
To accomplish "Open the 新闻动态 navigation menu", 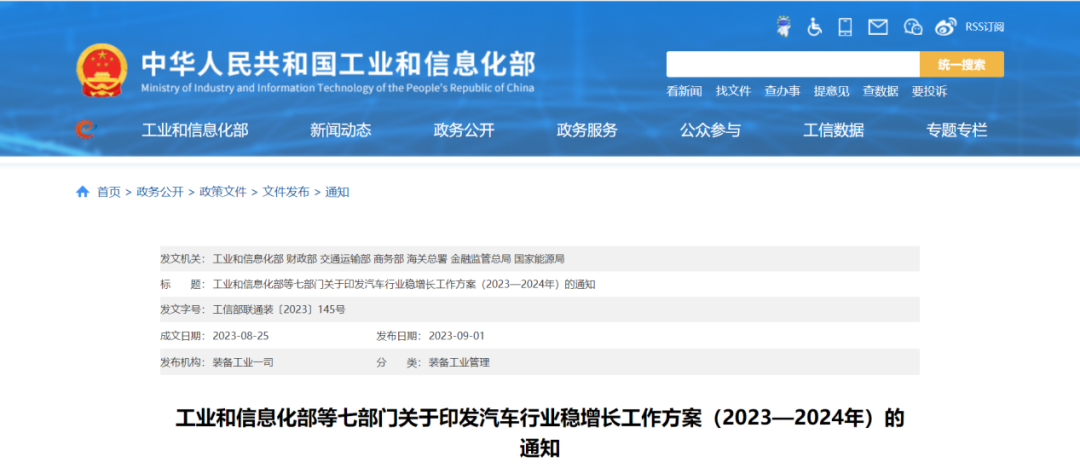I will pos(340,130).
